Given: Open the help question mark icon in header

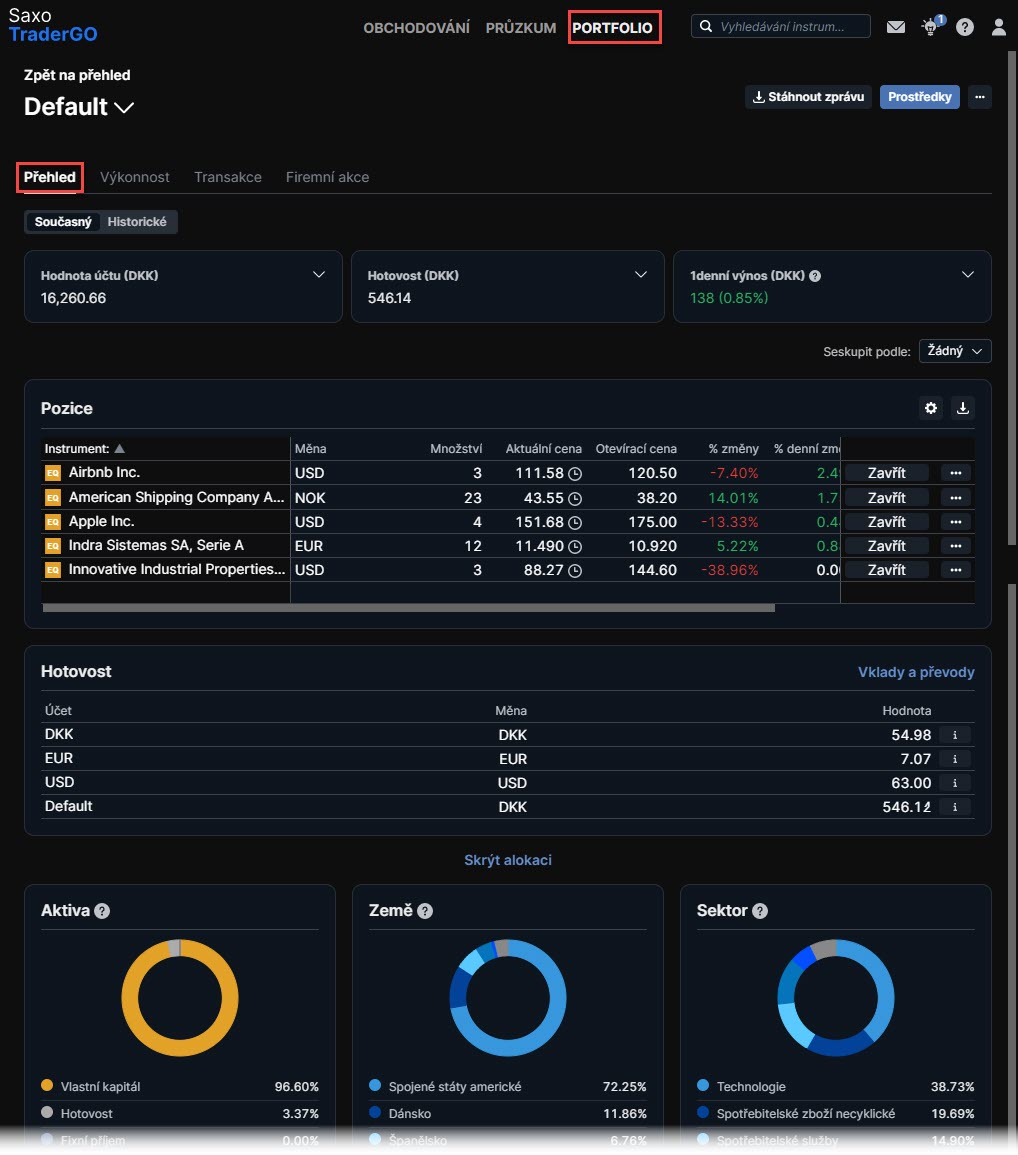Looking at the screenshot, I should click(x=965, y=27).
